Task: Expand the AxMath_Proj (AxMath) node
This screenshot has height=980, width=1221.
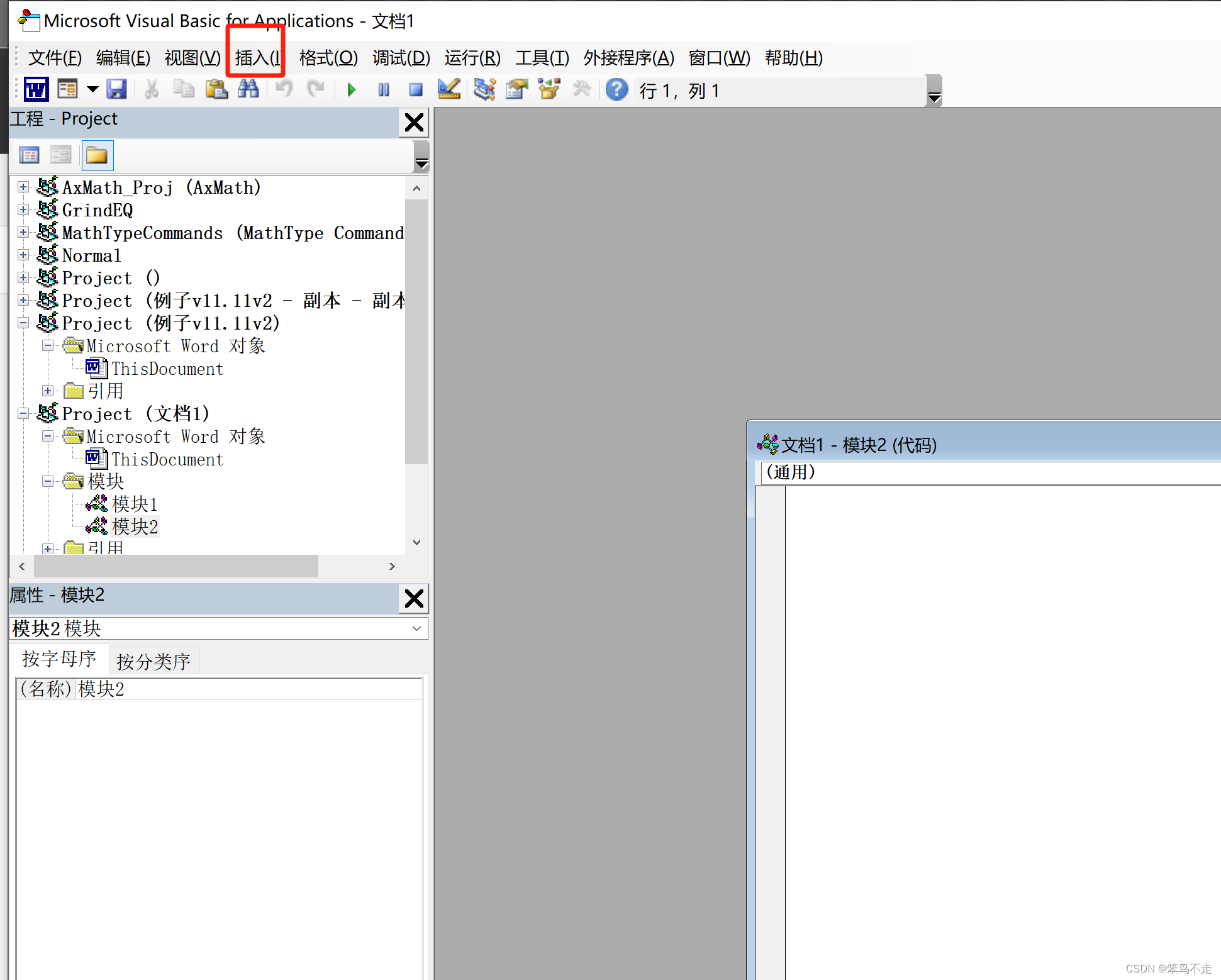Action: point(23,187)
